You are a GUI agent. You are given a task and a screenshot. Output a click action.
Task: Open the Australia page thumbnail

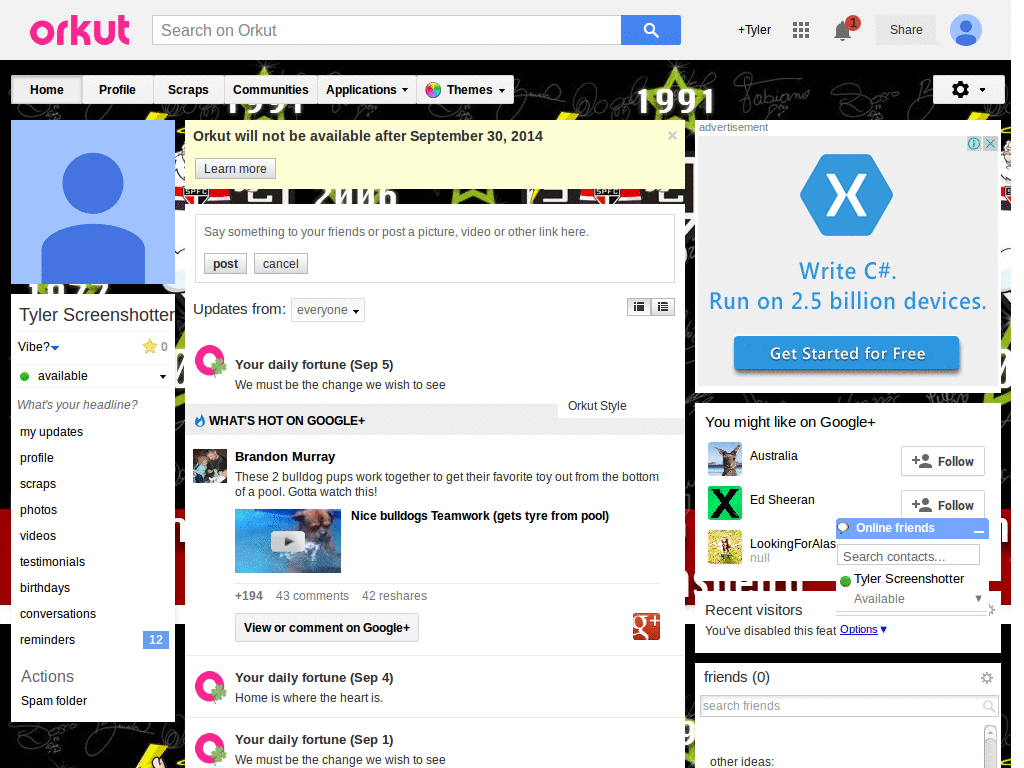click(725, 459)
